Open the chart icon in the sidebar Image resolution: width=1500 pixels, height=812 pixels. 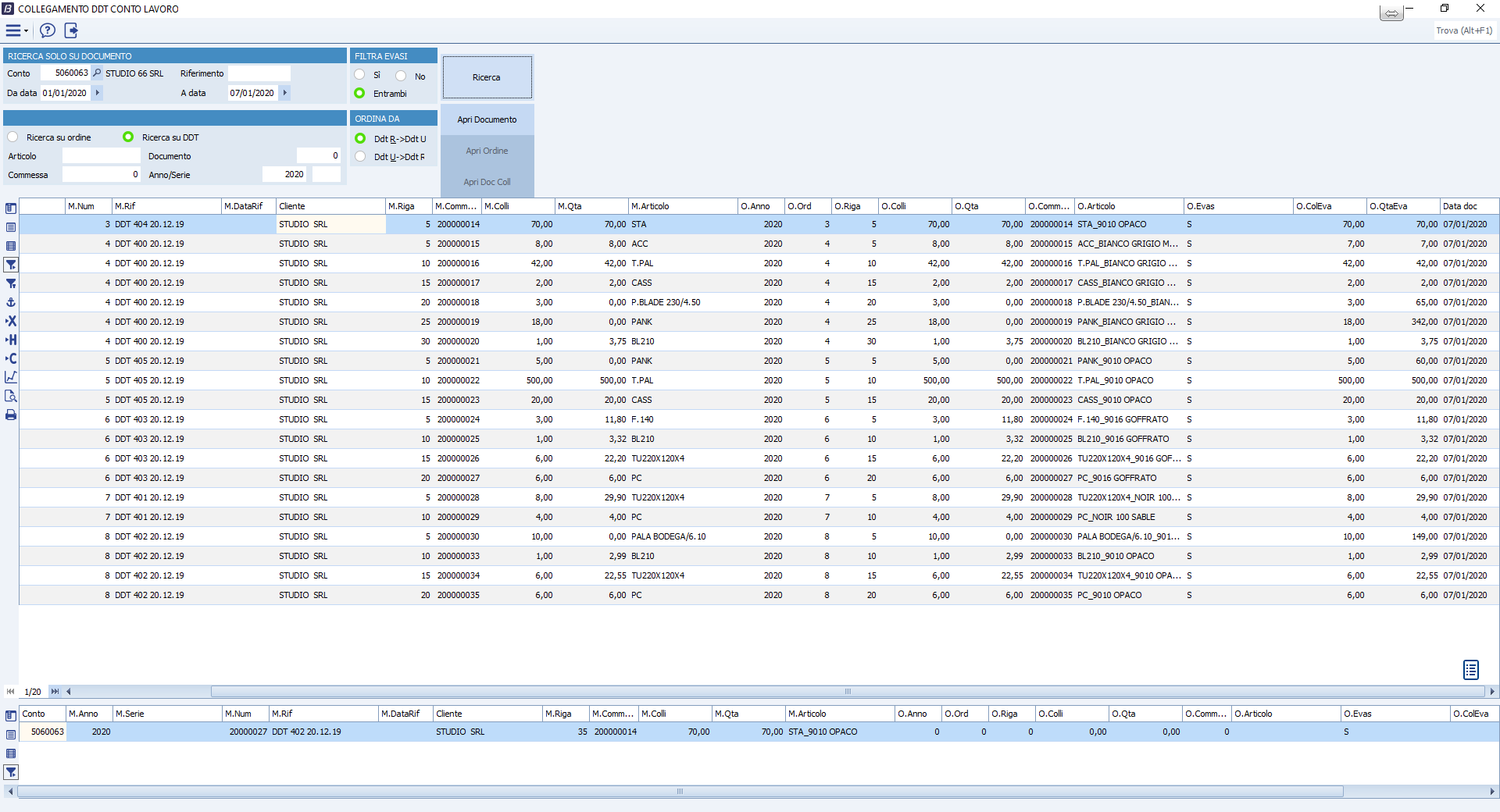[11, 377]
